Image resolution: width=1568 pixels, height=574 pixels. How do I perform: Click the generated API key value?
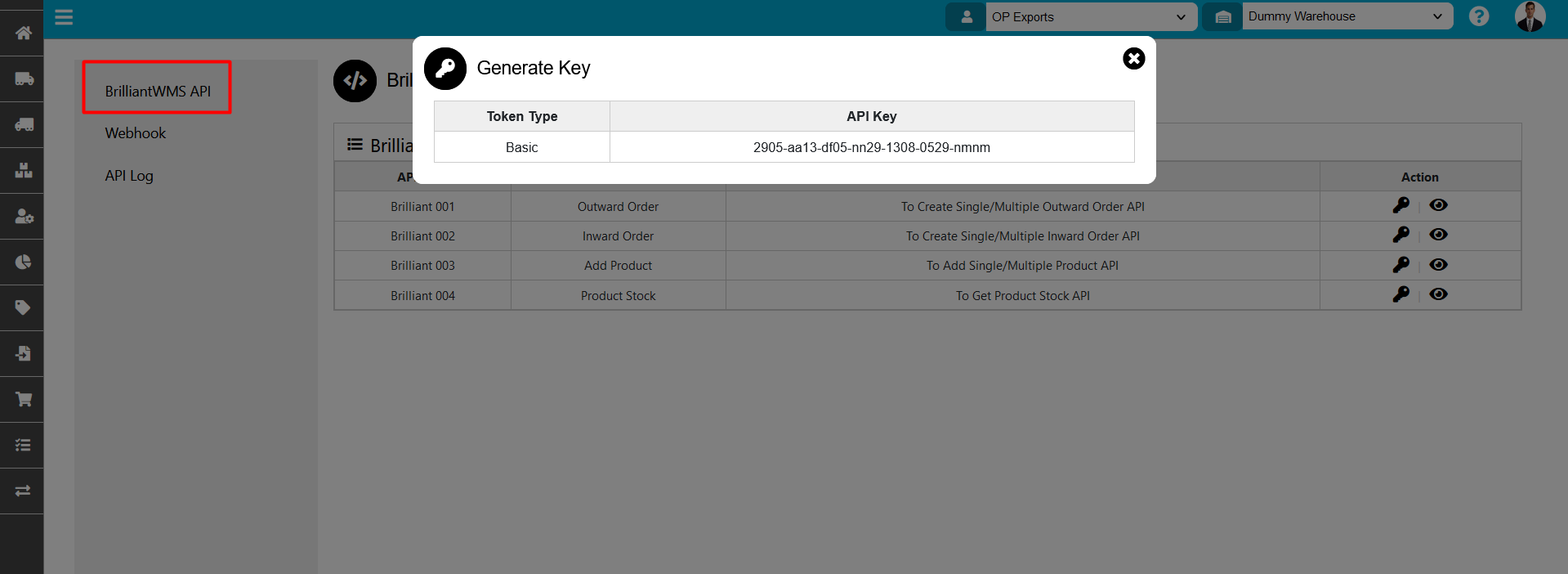[871, 147]
